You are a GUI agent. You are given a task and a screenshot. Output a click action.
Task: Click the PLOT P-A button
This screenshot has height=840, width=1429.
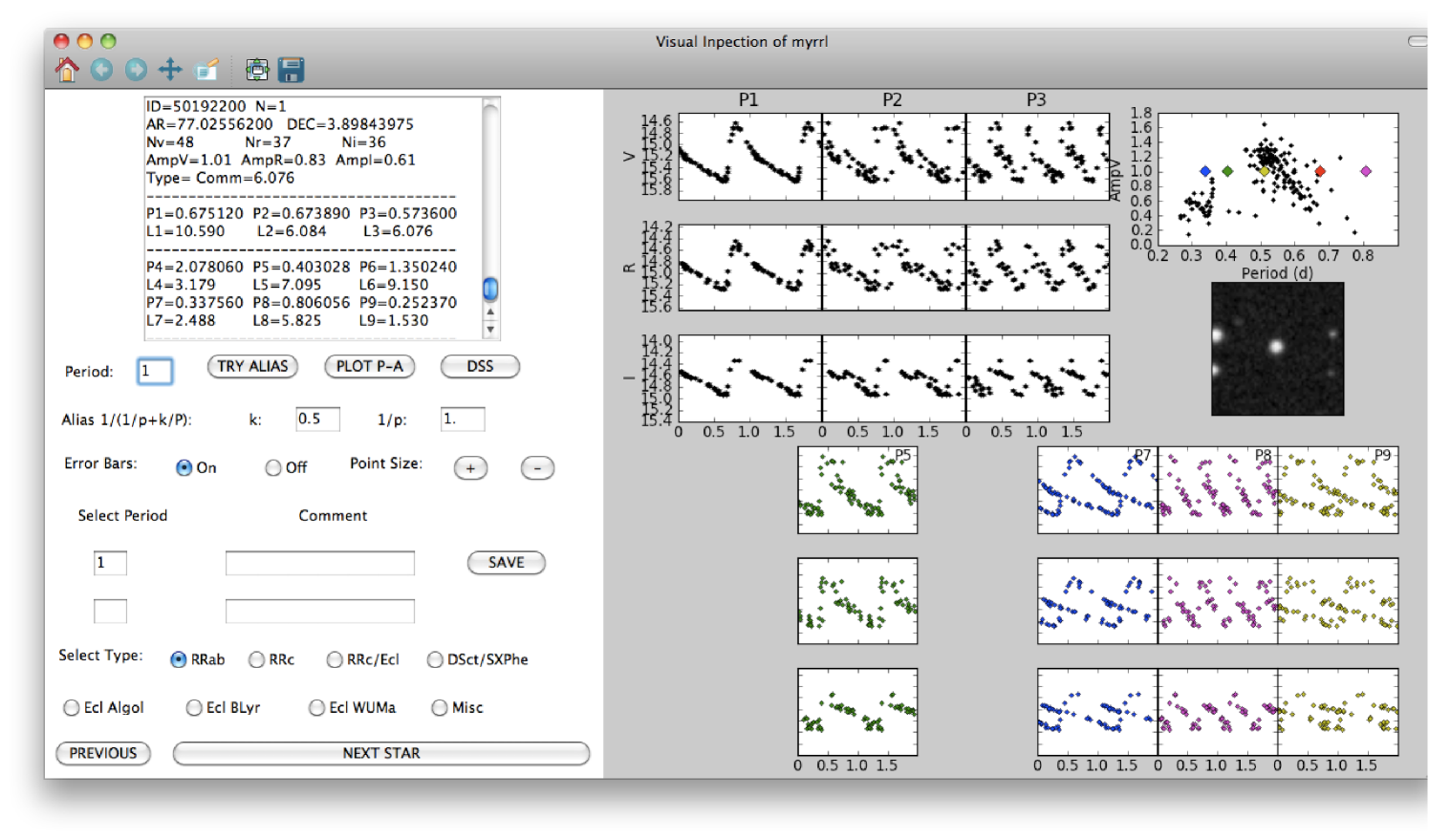point(369,367)
